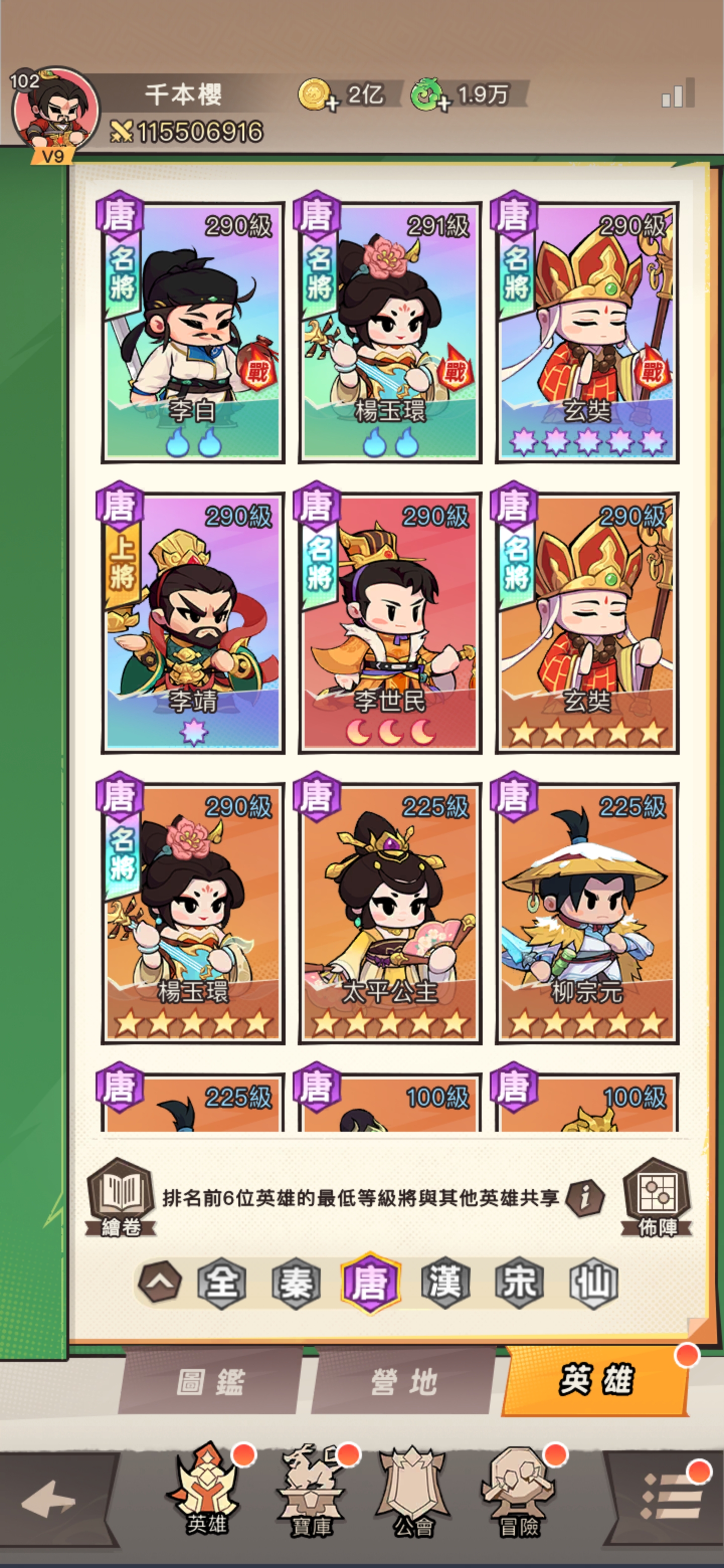
Task: Switch to the 圖鑑 tab
Action: tap(211, 1382)
